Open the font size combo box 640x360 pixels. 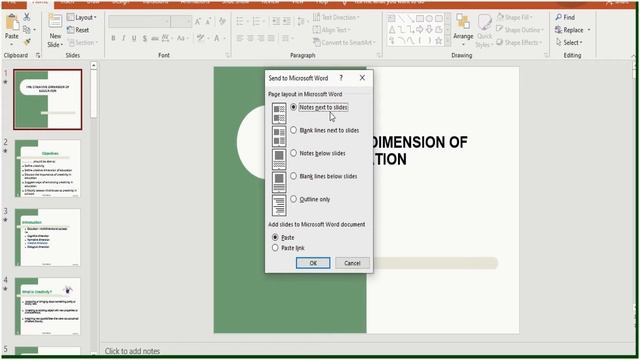coord(181,21)
